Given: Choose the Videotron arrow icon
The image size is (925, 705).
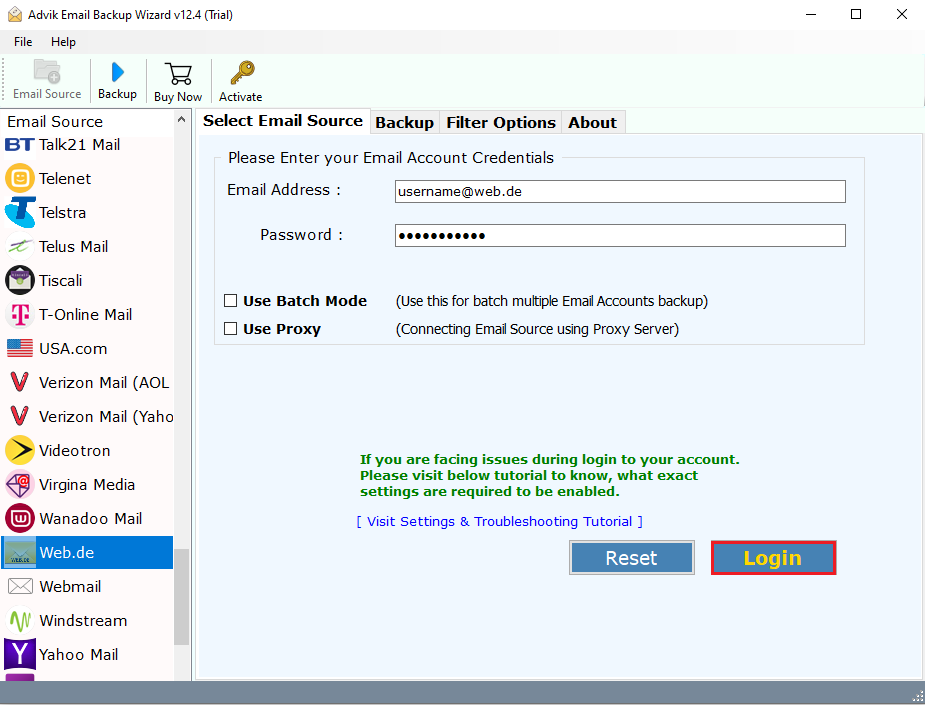Looking at the screenshot, I should pos(19,451).
